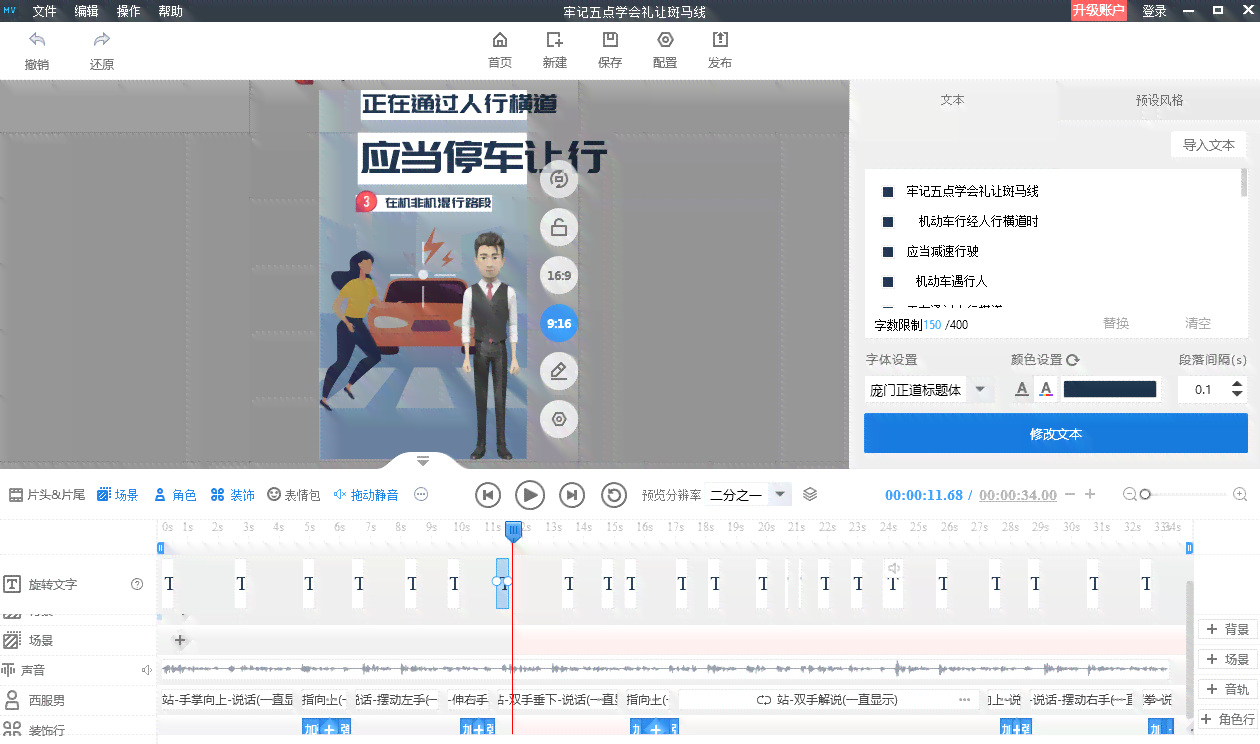Image resolution: width=1260 pixels, height=744 pixels.
Task: Zoom out timeline with the magnifier minus icon
Action: click(1129, 494)
